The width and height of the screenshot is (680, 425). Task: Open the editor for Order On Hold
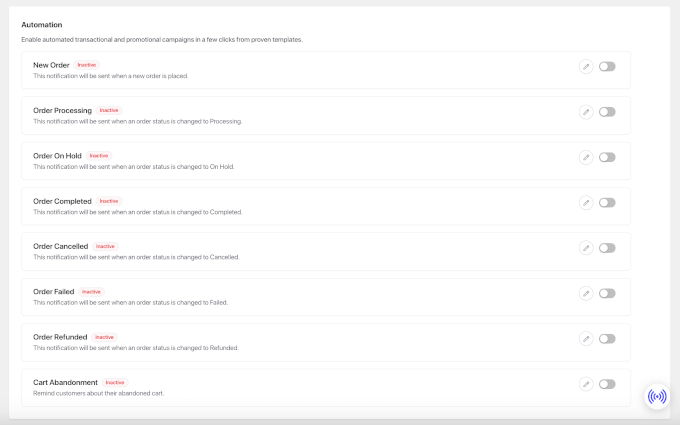[586, 157]
